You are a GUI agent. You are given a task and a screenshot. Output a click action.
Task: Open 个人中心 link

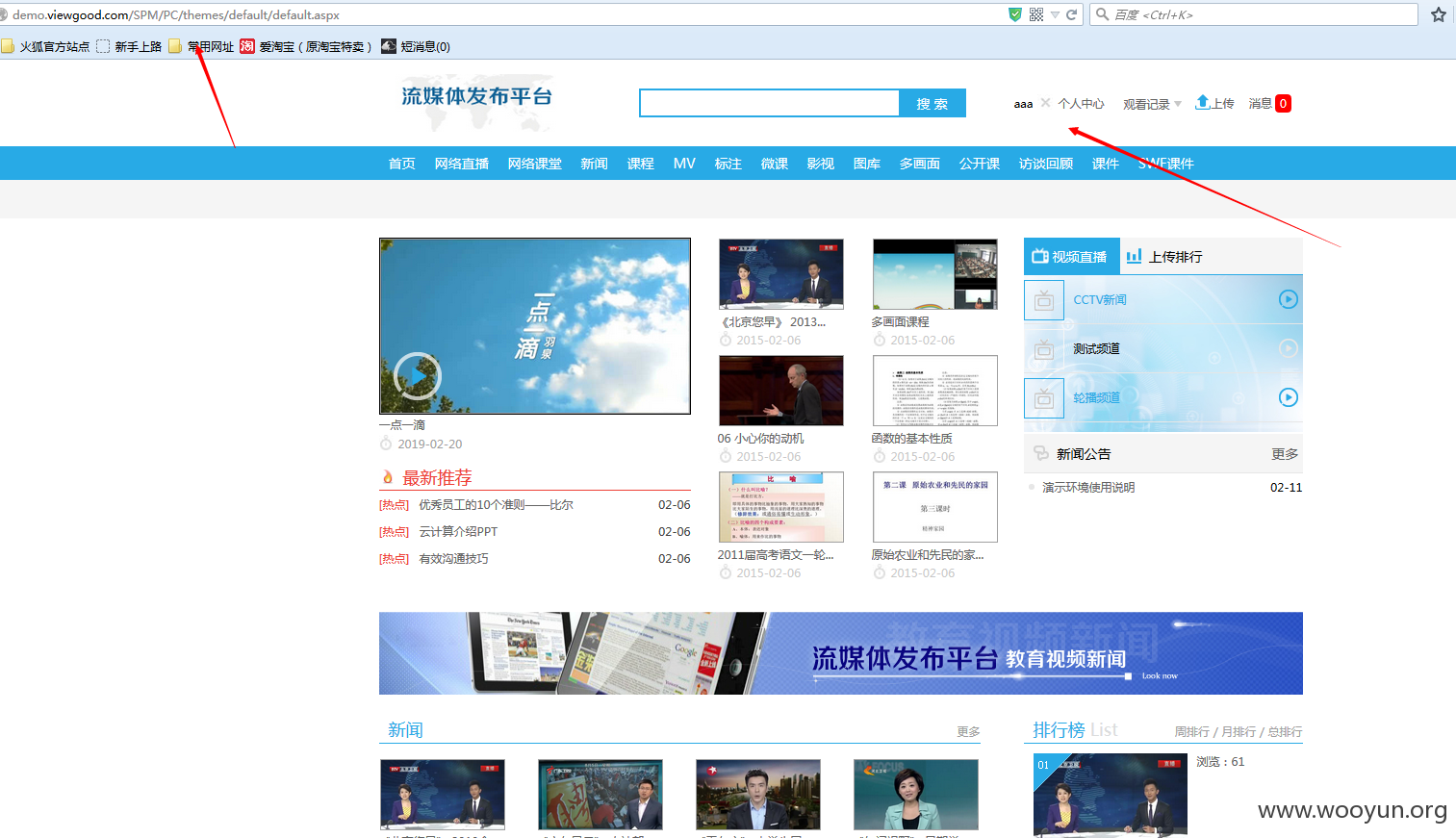pos(1082,103)
